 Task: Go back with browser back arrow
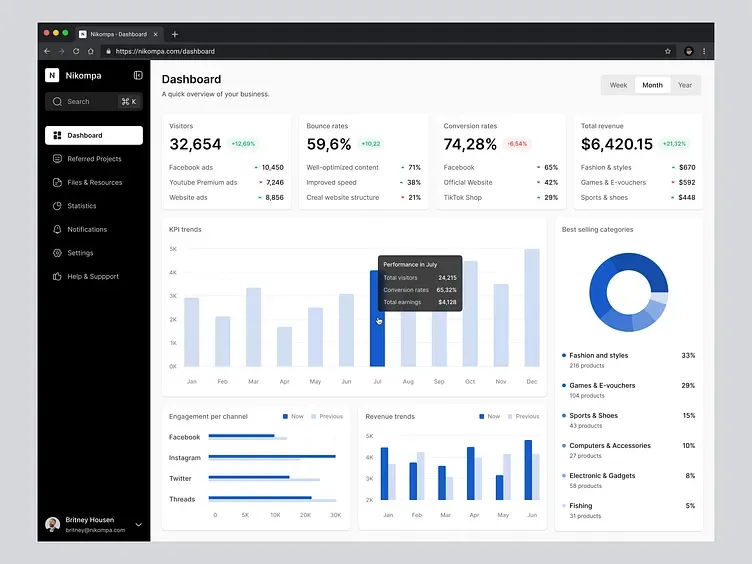[47, 51]
